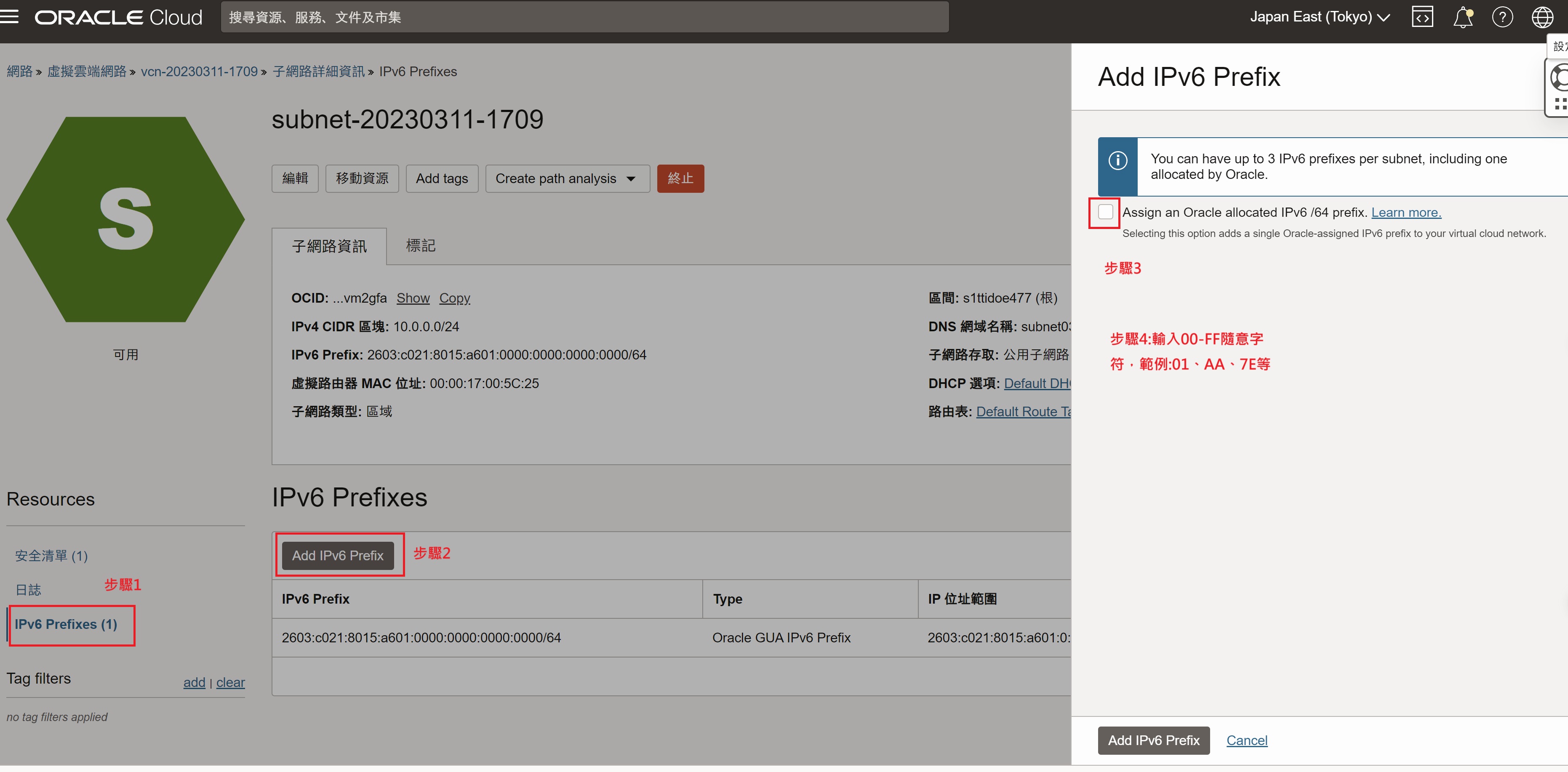The image size is (1568, 772).
Task: Open the language globe icon
Action: coord(1542,17)
